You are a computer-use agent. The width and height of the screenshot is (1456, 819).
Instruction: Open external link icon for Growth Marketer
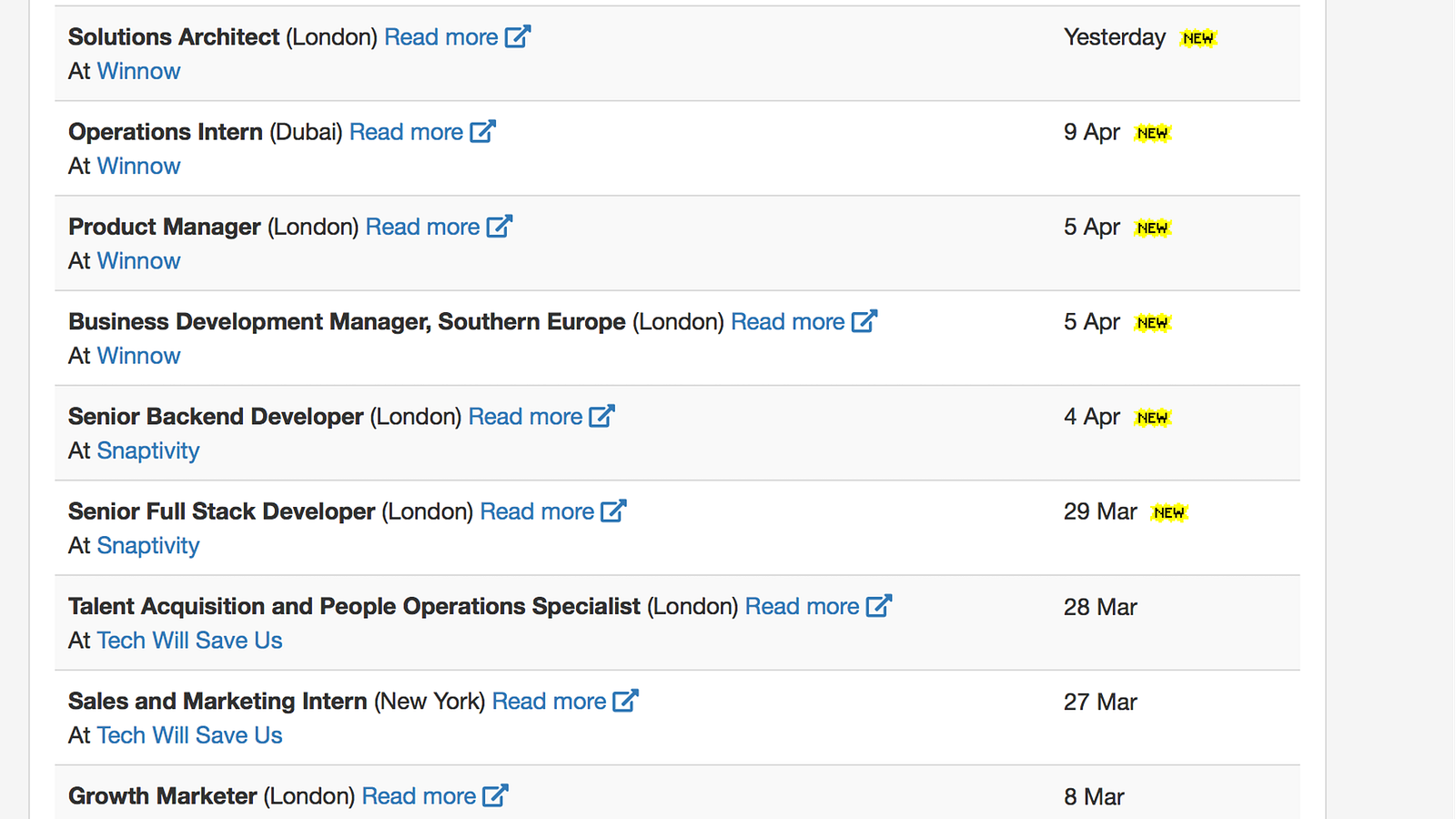[x=495, y=795]
